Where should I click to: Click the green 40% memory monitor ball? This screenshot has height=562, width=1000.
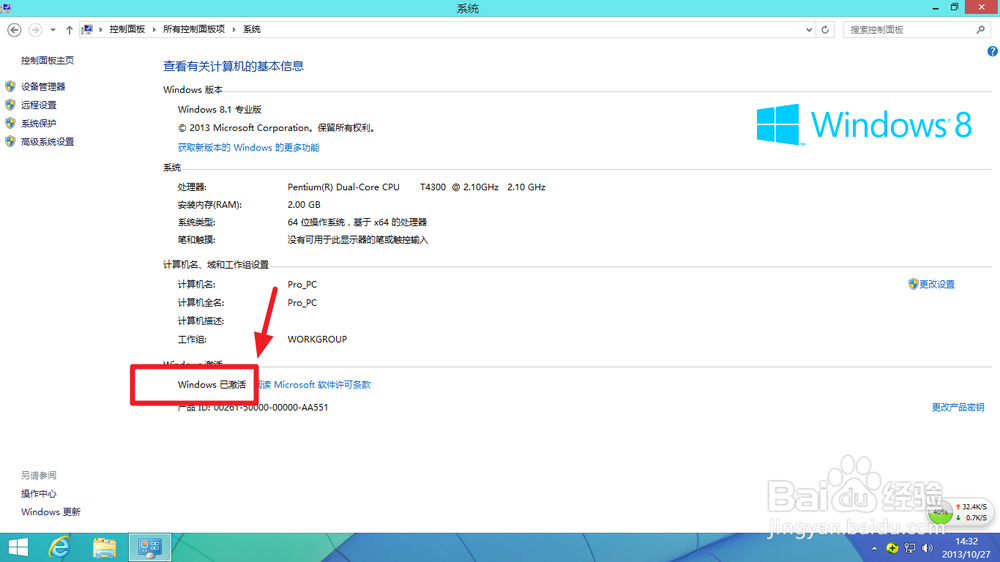940,512
